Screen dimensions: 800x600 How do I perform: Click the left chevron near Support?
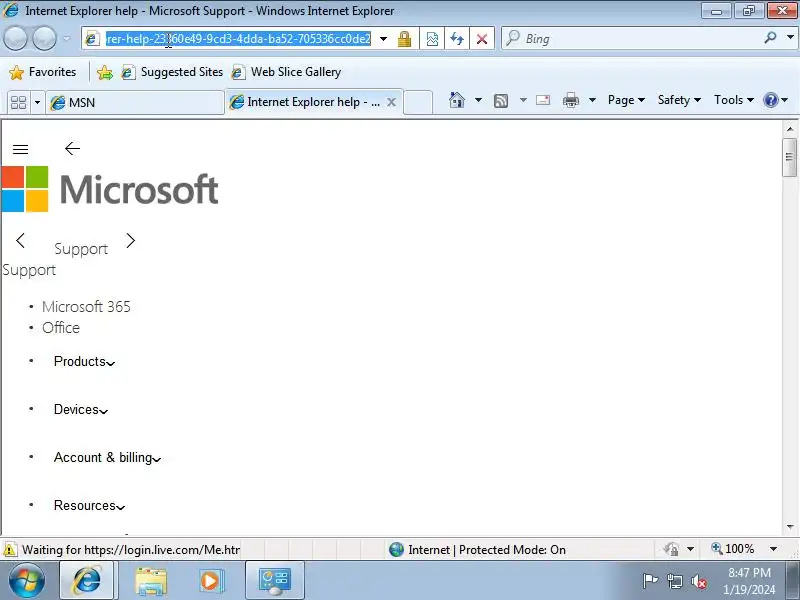[20, 240]
